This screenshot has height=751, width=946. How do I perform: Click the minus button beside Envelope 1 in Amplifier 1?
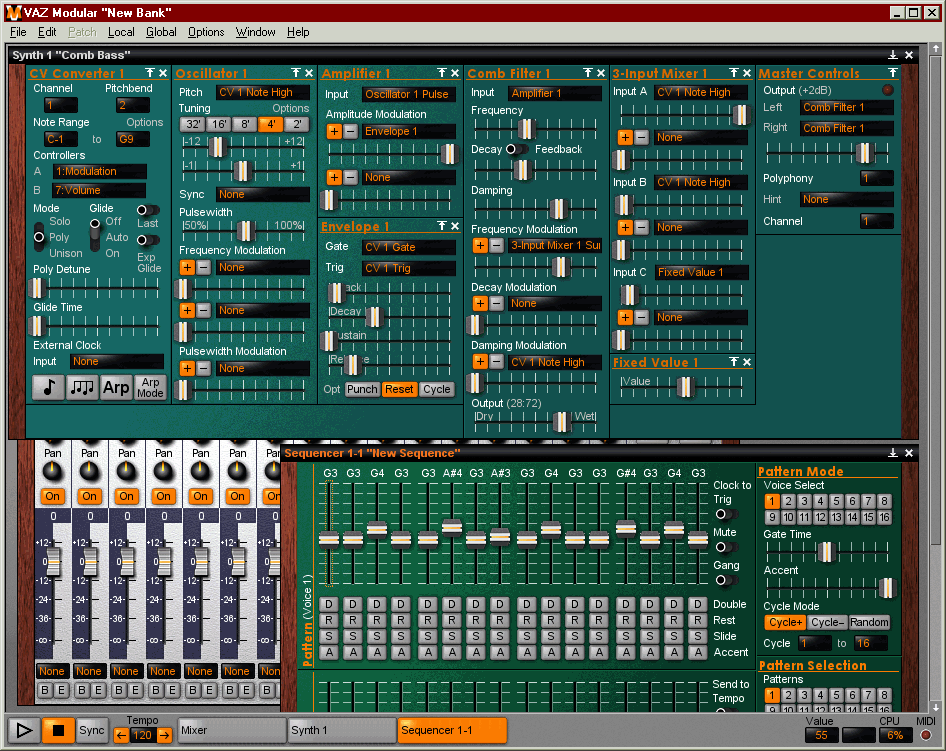click(351, 132)
